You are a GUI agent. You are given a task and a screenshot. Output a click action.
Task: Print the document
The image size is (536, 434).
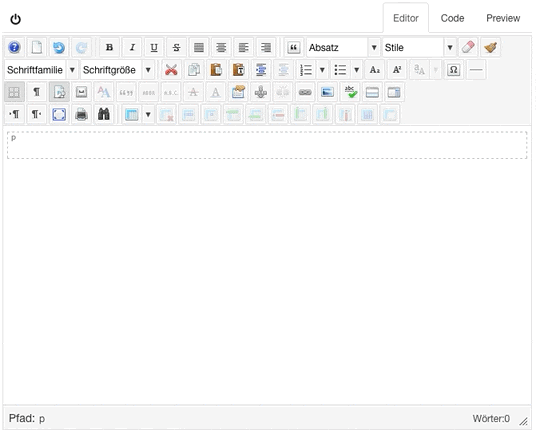pyautogui.click(x=81, y=114)
